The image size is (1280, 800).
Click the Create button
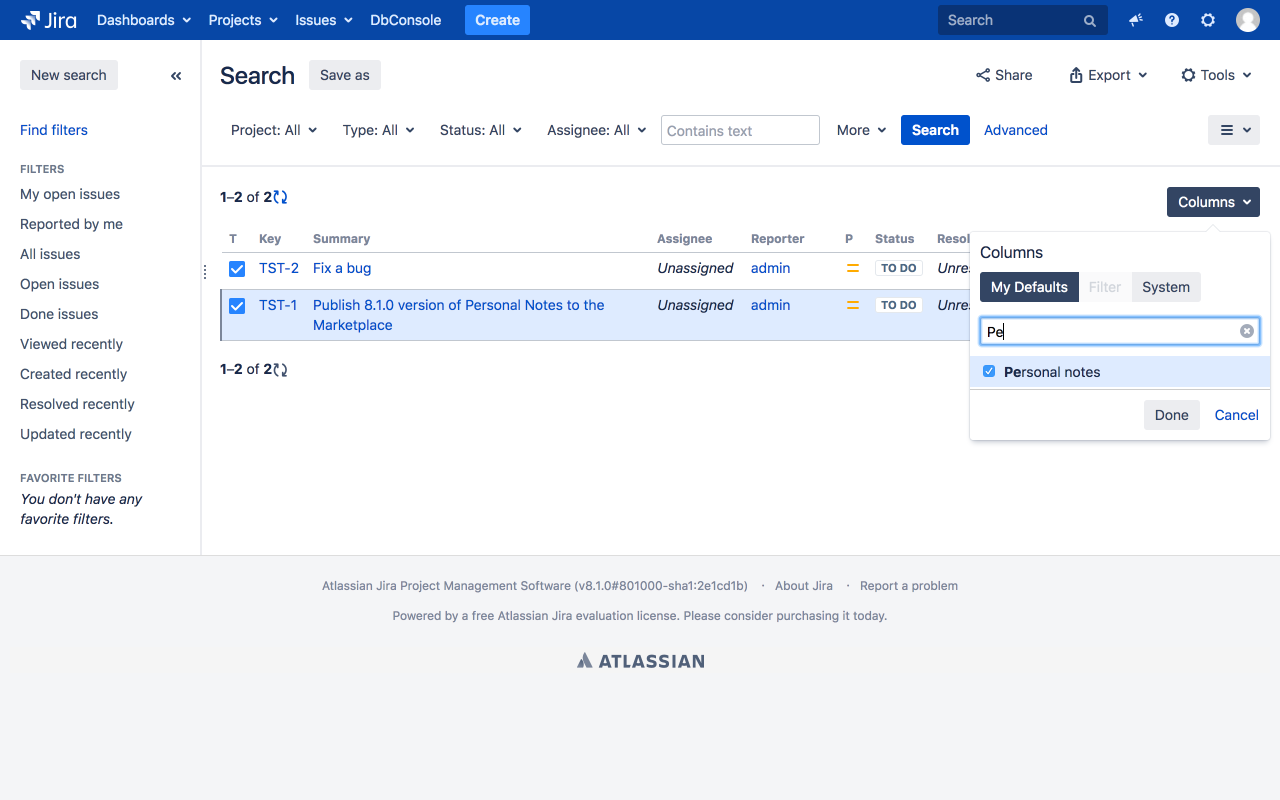point(497,20)
